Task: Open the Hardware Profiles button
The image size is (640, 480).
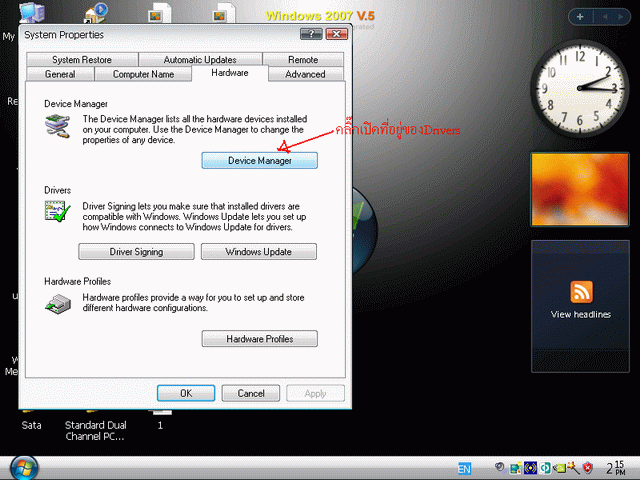Action: [260, 338]
